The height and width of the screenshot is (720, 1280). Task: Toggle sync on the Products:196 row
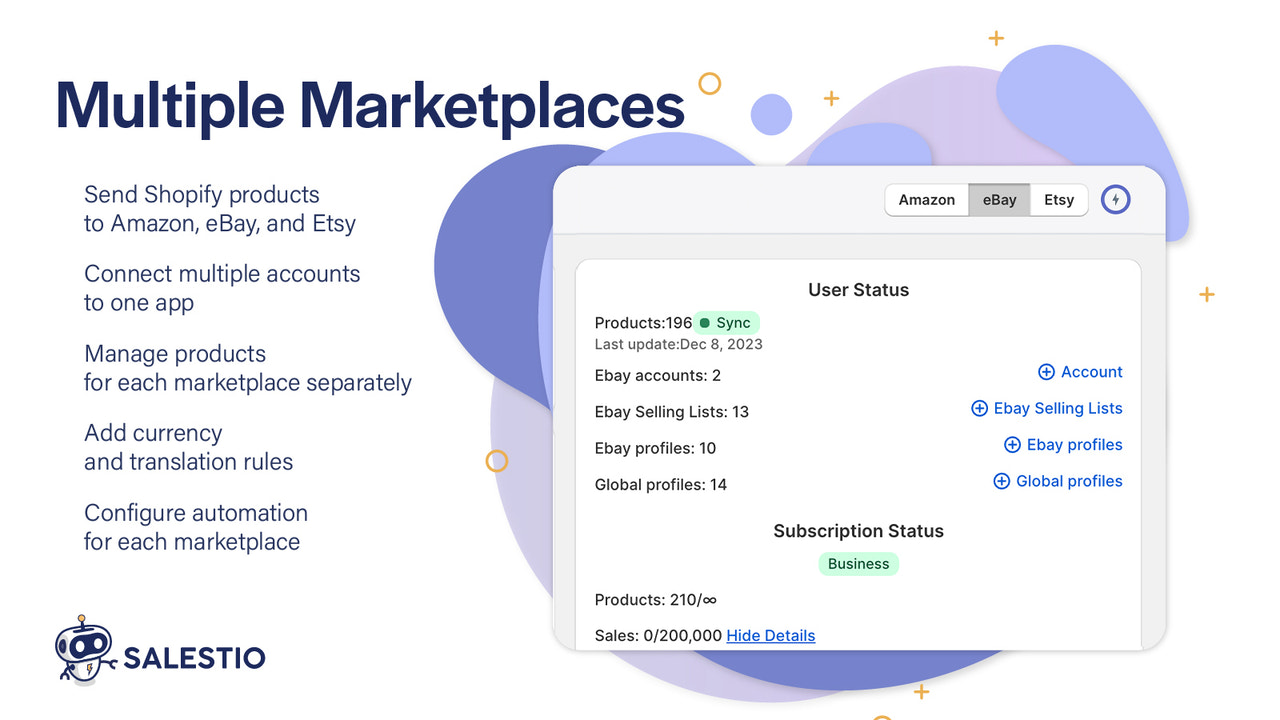coord(727,322)
